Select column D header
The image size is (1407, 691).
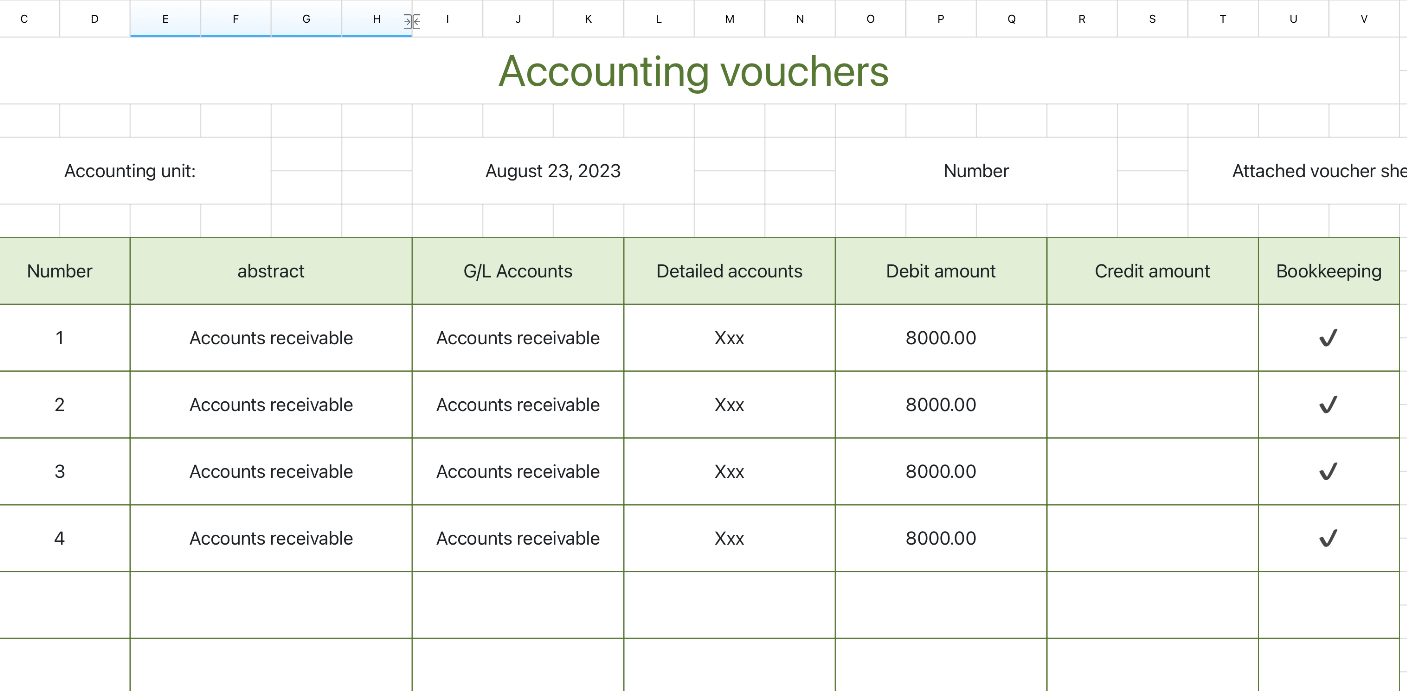pyautogui.click(x=95, y=19)
